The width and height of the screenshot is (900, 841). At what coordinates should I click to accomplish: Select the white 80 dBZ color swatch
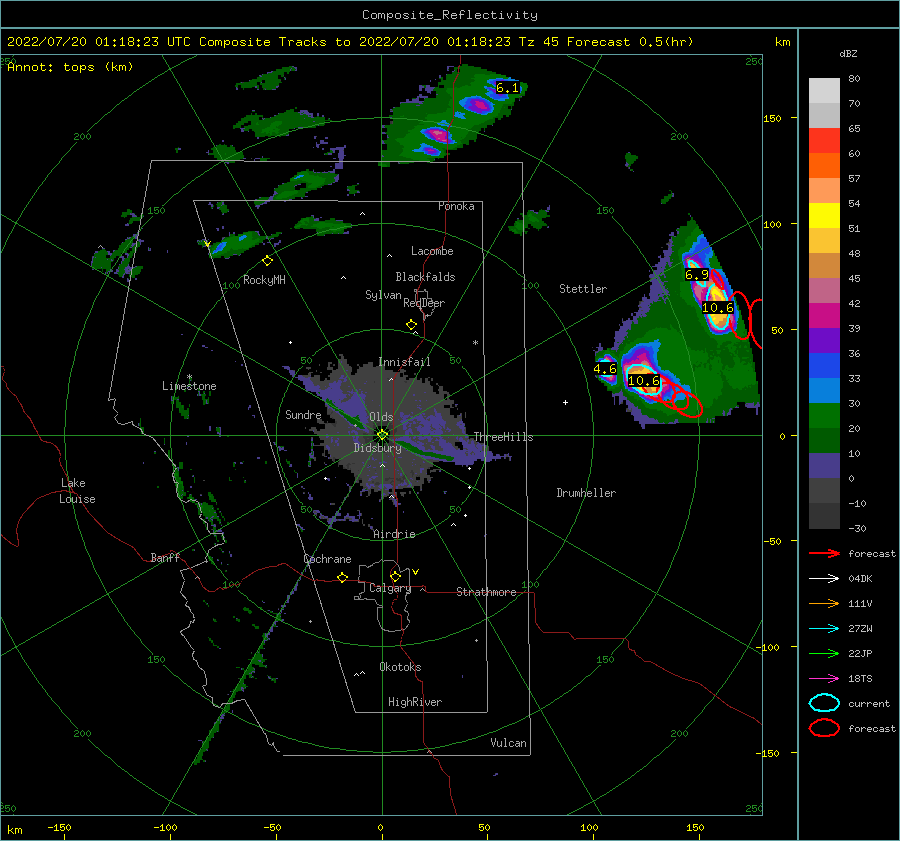tap(824, 91)
